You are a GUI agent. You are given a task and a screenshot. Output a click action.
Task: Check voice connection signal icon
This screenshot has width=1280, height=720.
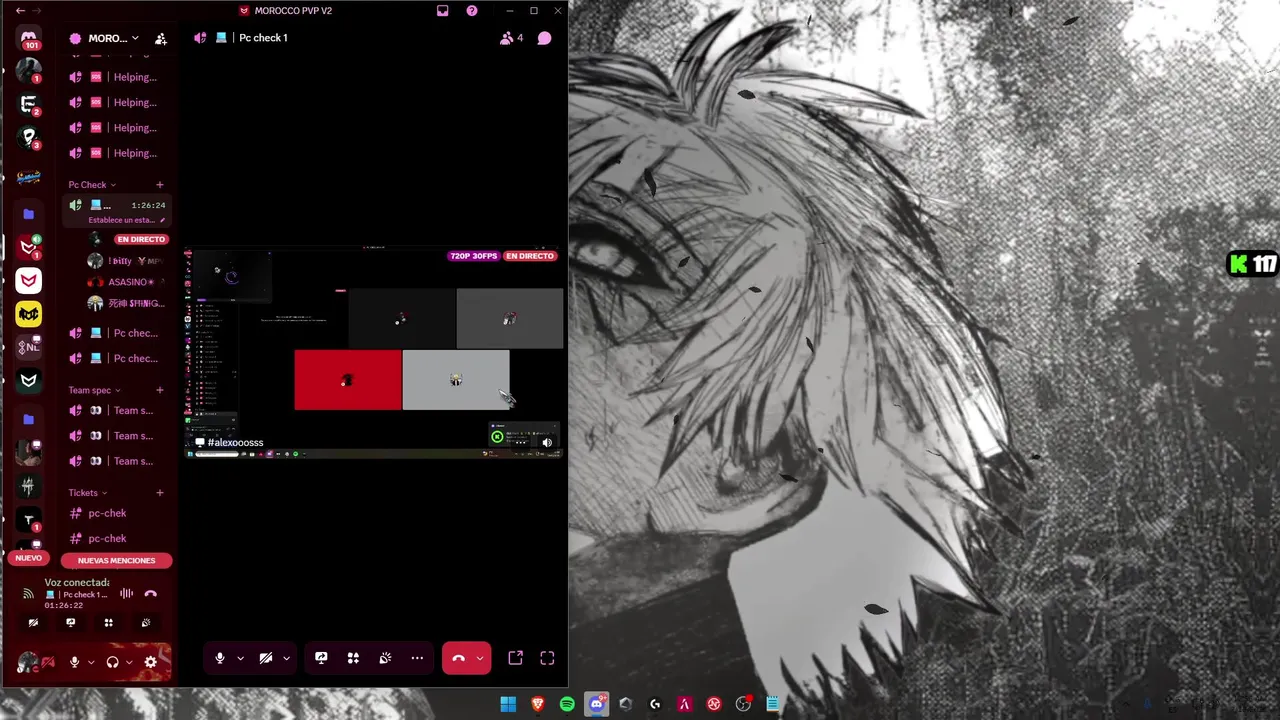(29, 594)
